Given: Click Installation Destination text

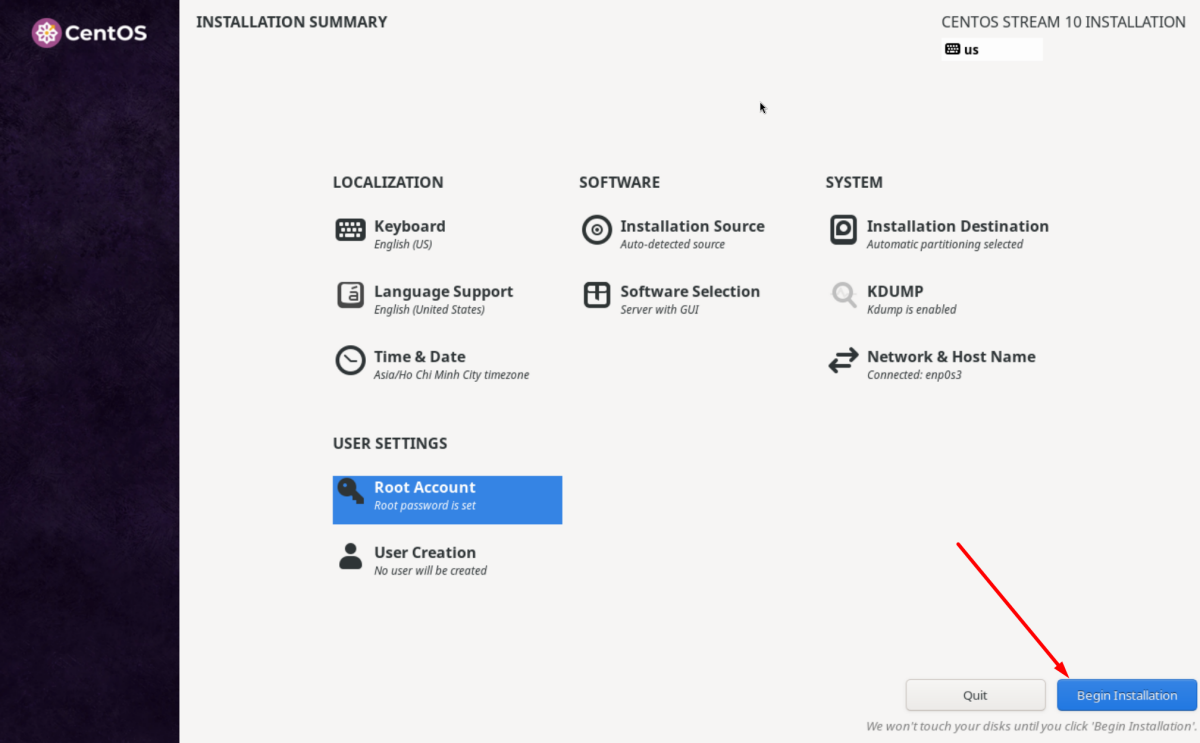Looking at the screenshot, I should pos(957,226).
